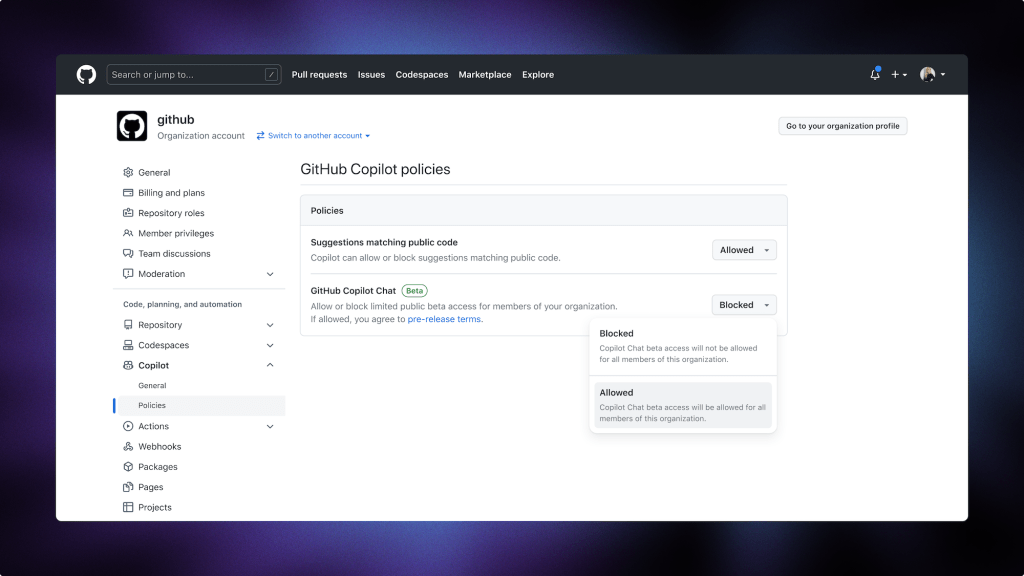Click the GitHub logo icon

point(86,74)
